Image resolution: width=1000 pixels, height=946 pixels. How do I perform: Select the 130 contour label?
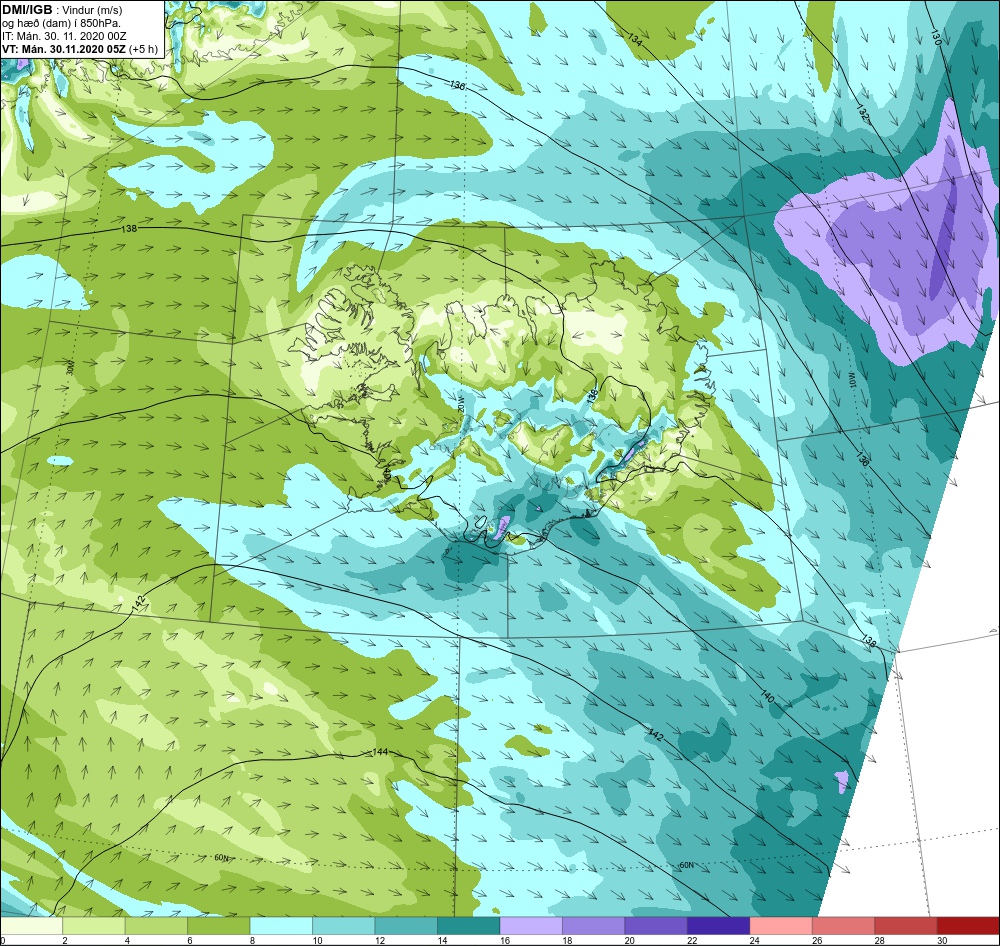[936, 37]
